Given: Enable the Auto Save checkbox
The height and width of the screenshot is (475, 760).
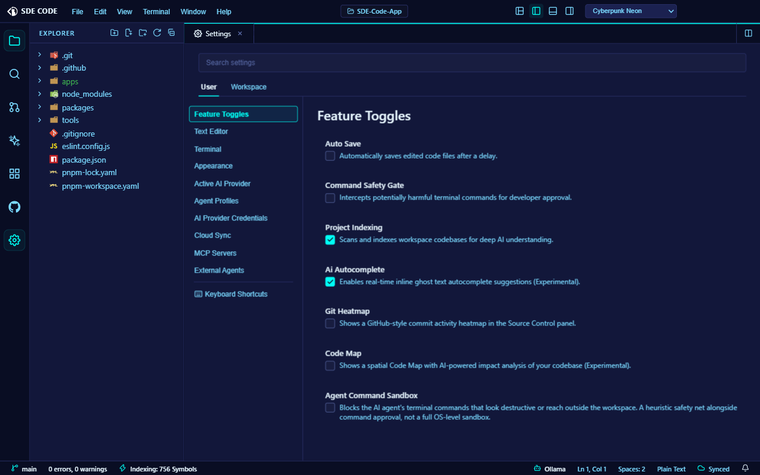Looking at the screenshot, I should coord(330,156).
